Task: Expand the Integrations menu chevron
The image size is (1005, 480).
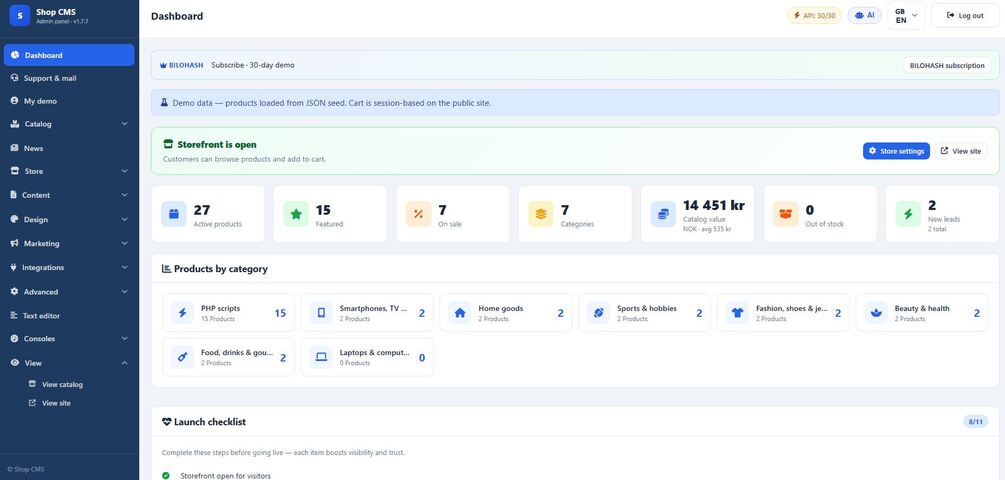Action: (x=124, y=267)
